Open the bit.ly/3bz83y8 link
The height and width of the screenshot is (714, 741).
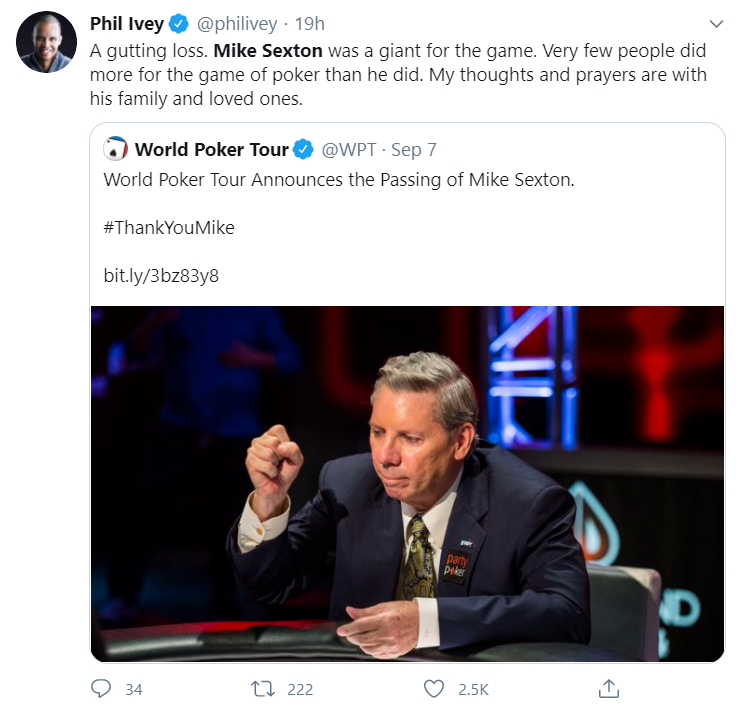point(160,275)
